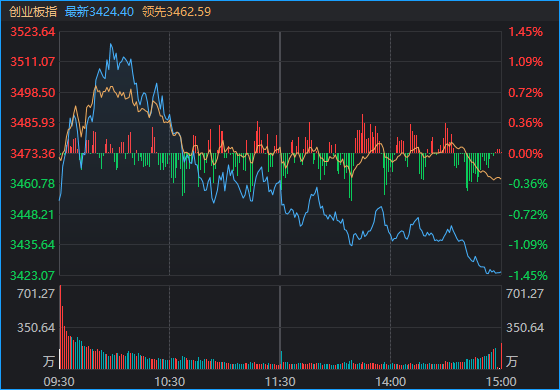Screen dimensions: 560x390
Task: Click the 3473.36 baseline price label
Action: click(x=33, y=154)
